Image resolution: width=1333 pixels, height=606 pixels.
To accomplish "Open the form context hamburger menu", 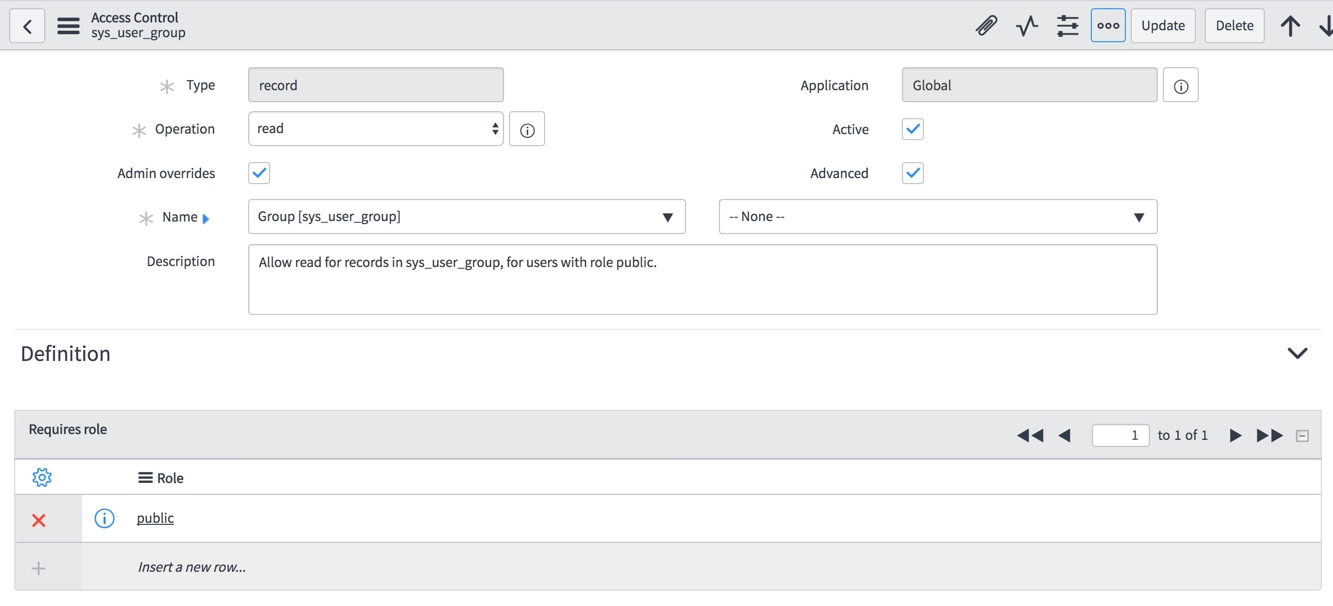I will pos(68,26).
